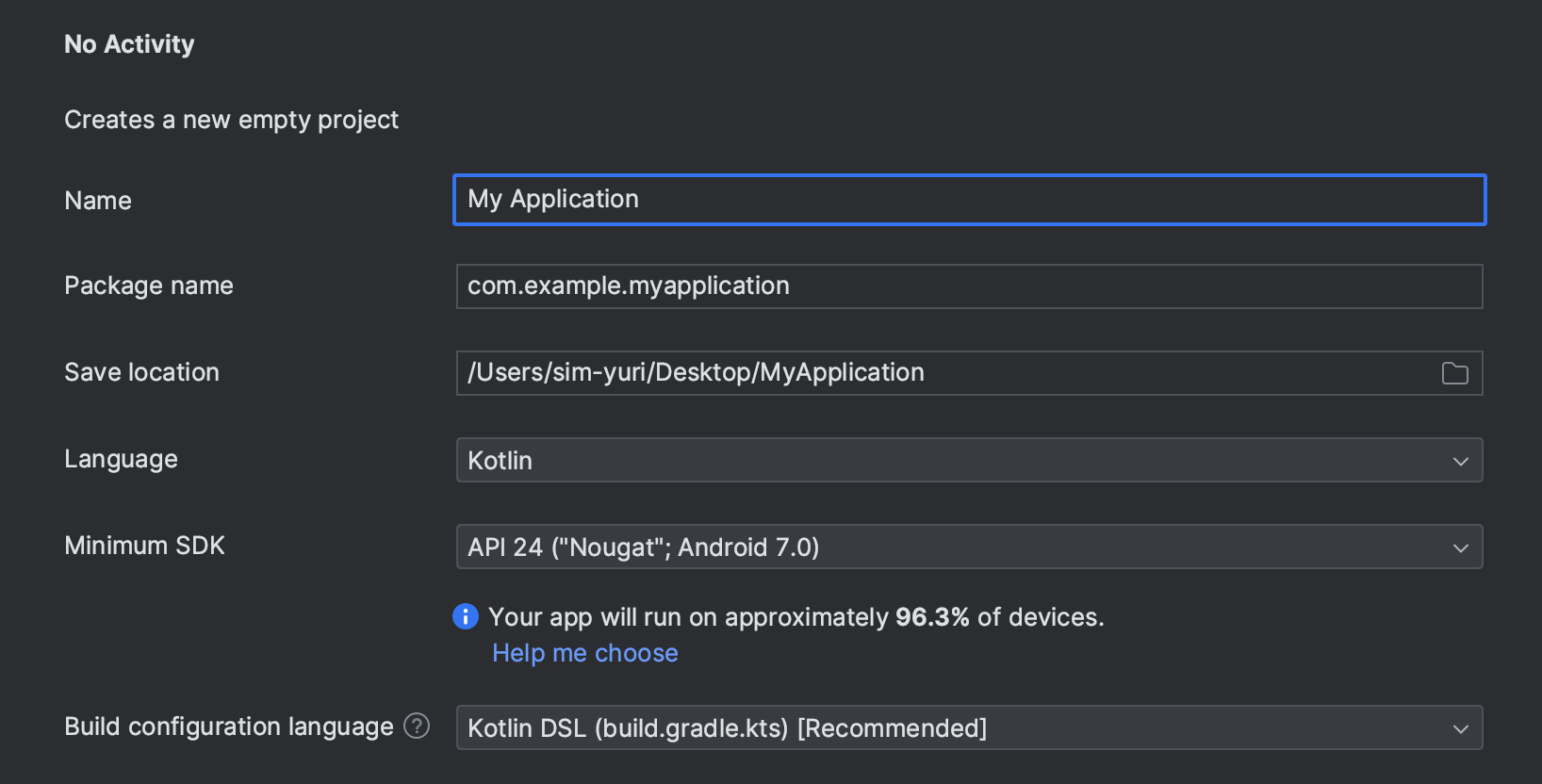
Task: Click the Language label
Action: 121,459
